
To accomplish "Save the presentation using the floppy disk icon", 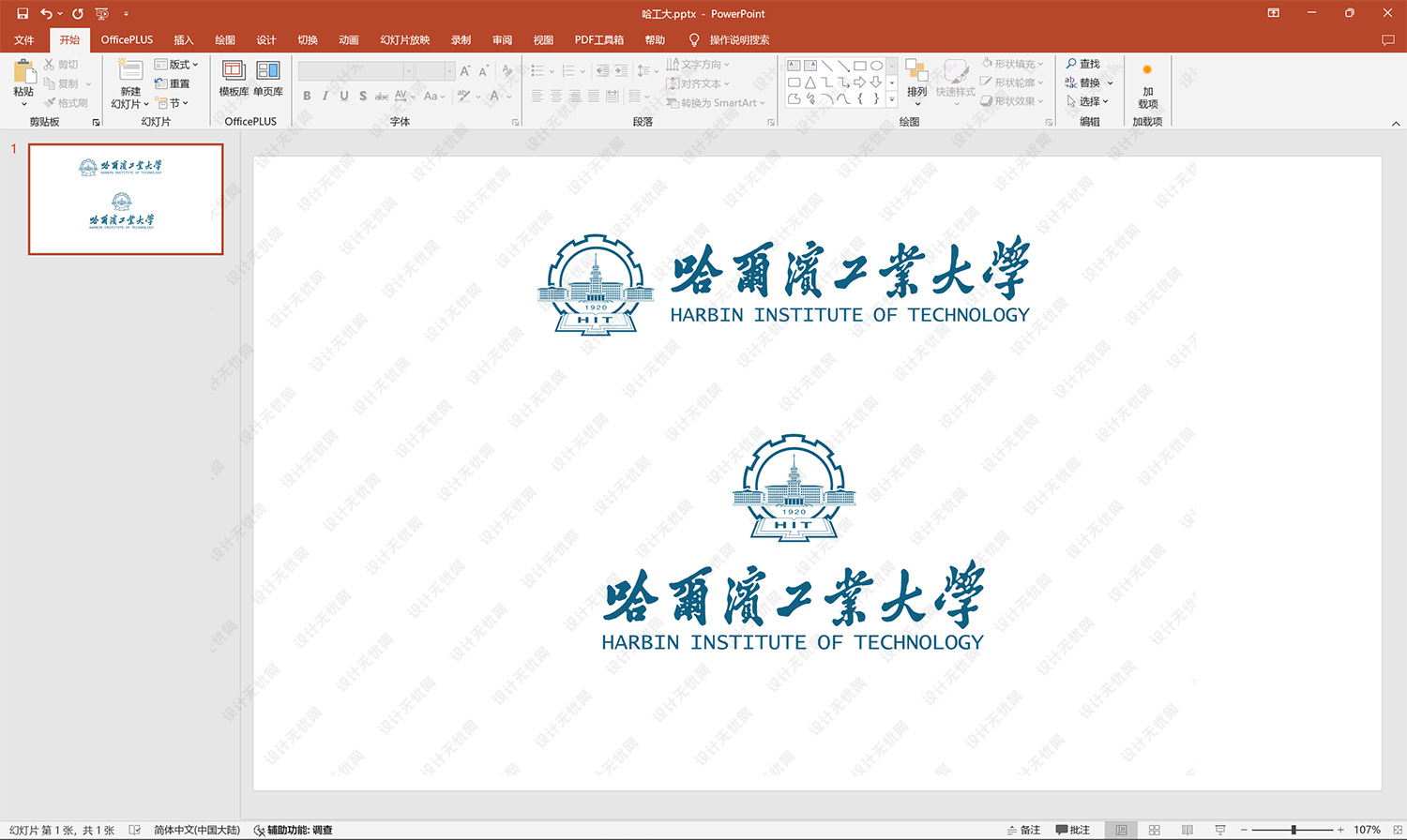I will (23, 13).
